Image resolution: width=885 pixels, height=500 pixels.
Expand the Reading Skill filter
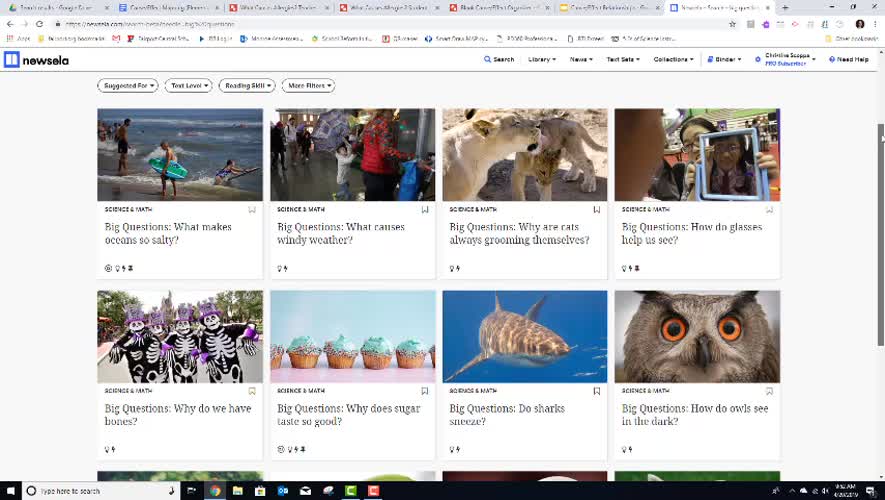(x=247, y=86)
